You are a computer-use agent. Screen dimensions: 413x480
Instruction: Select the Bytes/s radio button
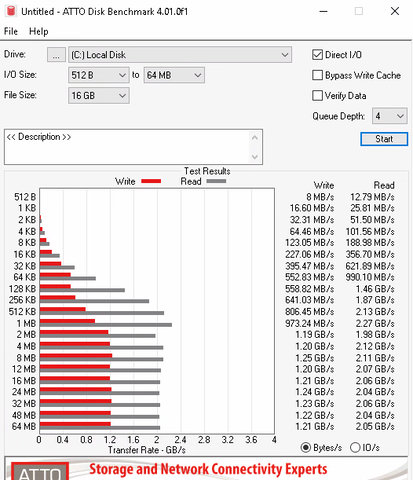[x=306, y=447]
